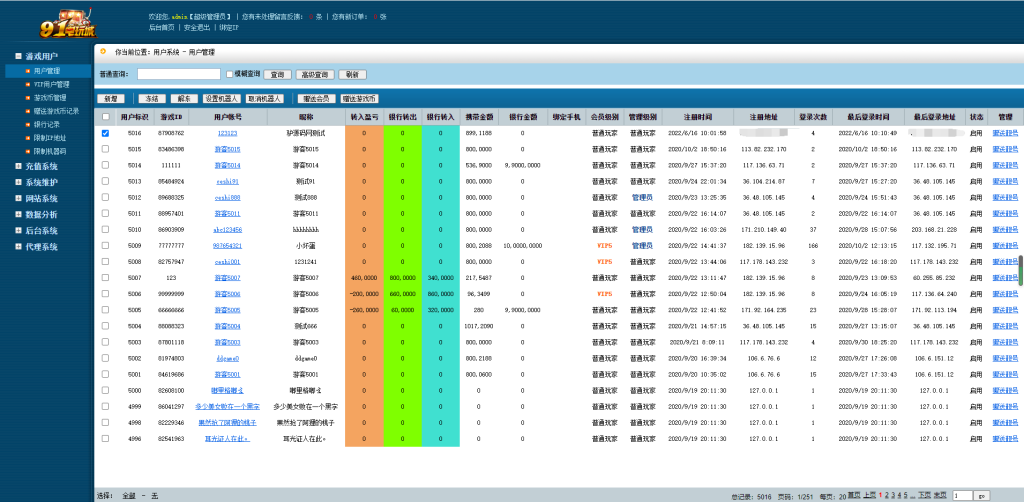Viewport: 1024px width, 502px height.
Task: Enable the 模糊查询 fuzzy search checkbox
Action: coord(229,74)
